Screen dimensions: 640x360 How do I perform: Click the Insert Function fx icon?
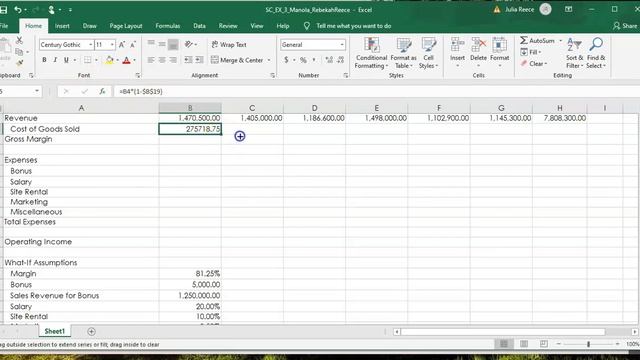coord(102,91)
